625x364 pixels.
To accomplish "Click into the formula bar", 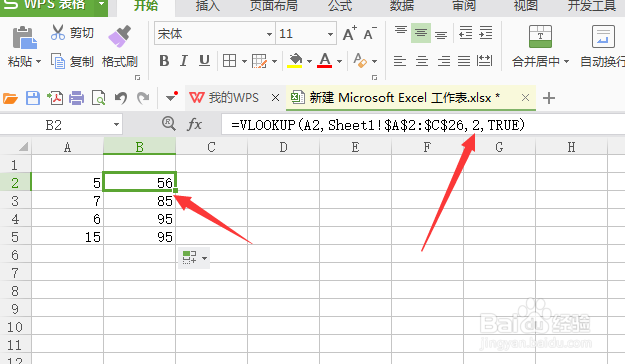I will pos(423,125).
